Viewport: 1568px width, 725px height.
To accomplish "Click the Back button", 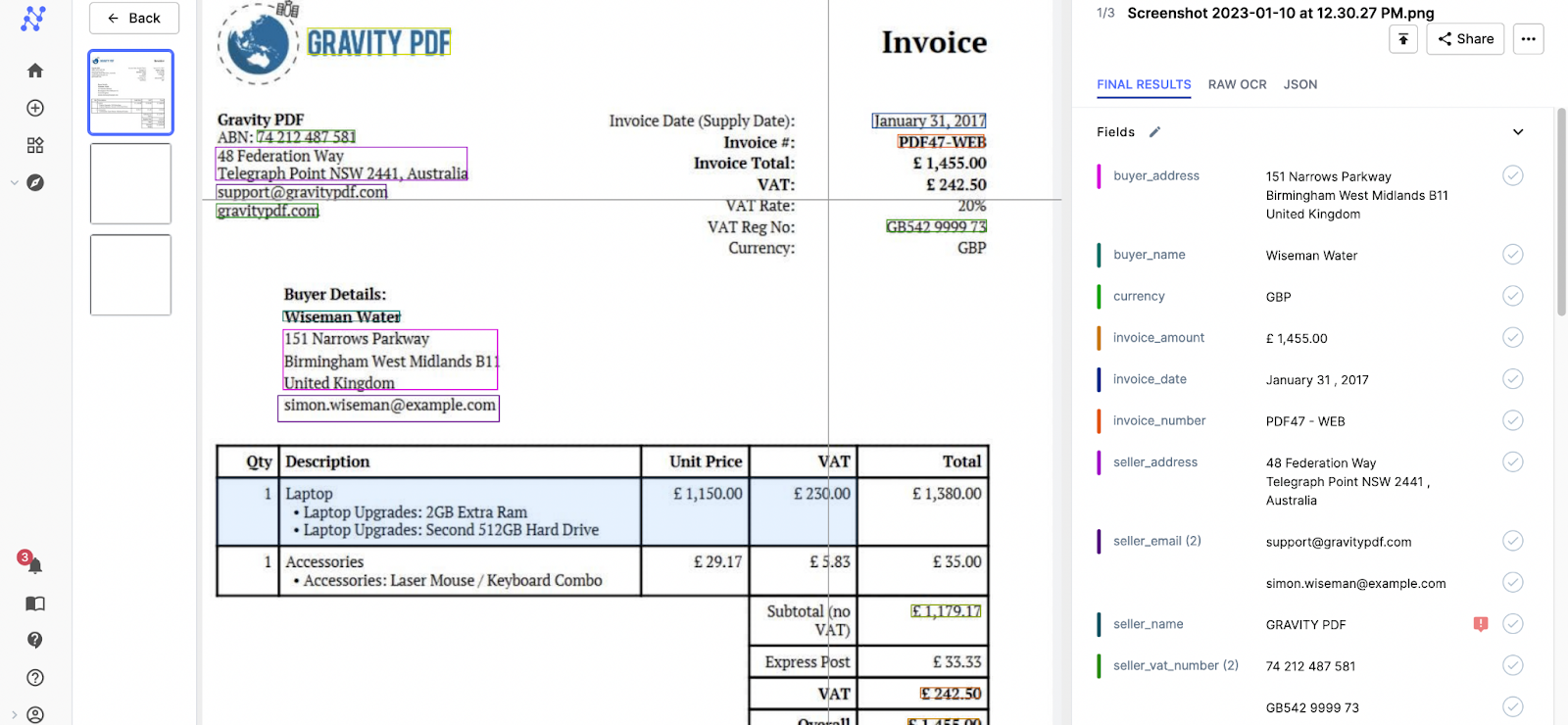I will tap(134, 18).
